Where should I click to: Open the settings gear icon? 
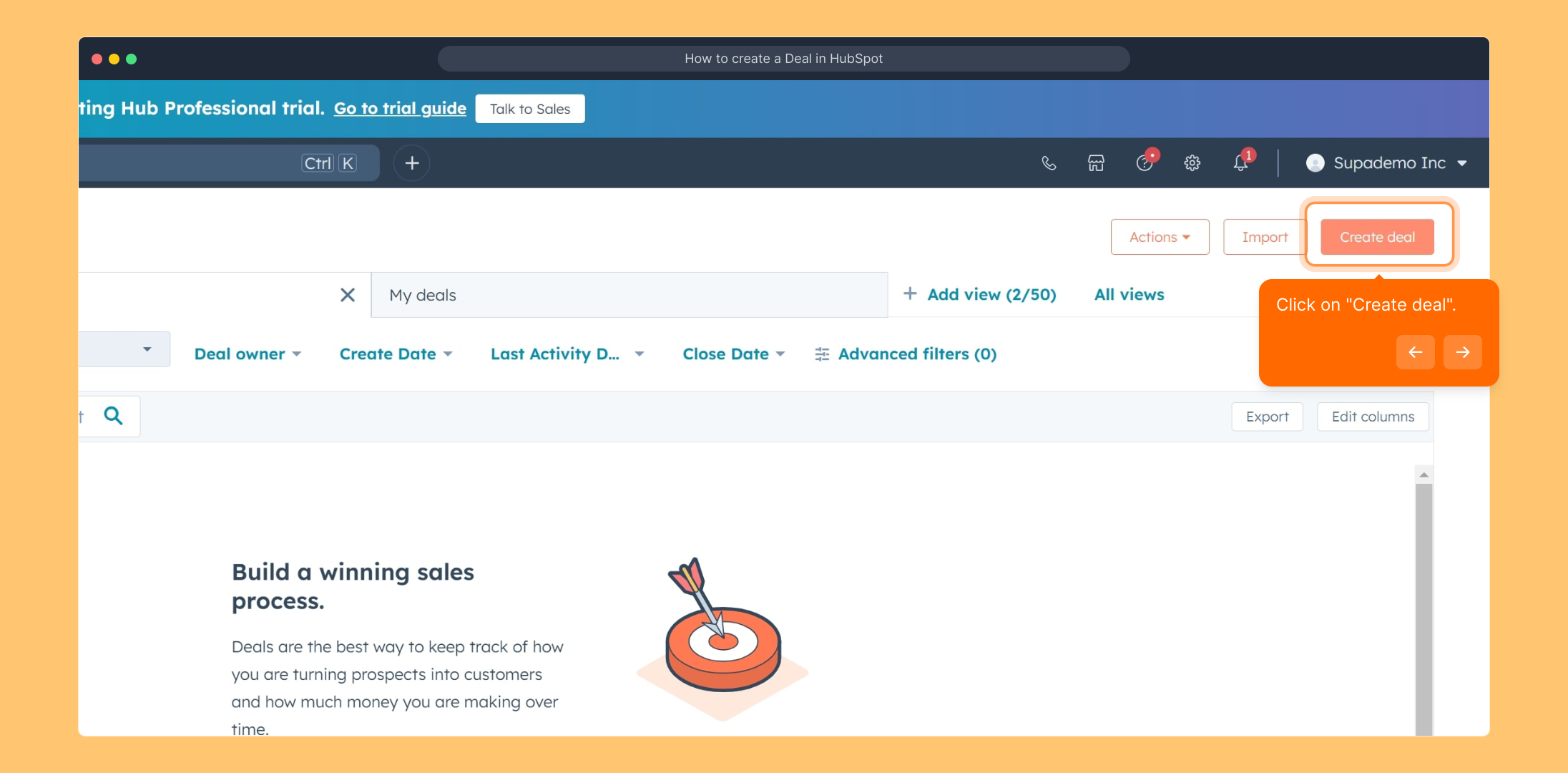pos(1192,163)
